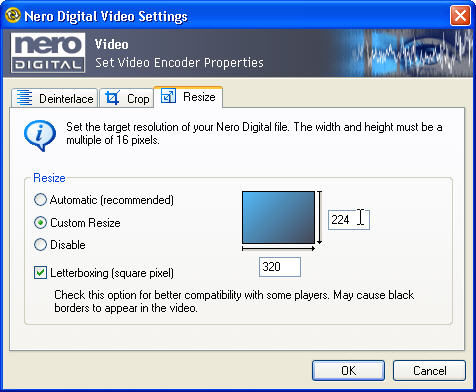Open the Crop tab

click(x=127, y=98)
